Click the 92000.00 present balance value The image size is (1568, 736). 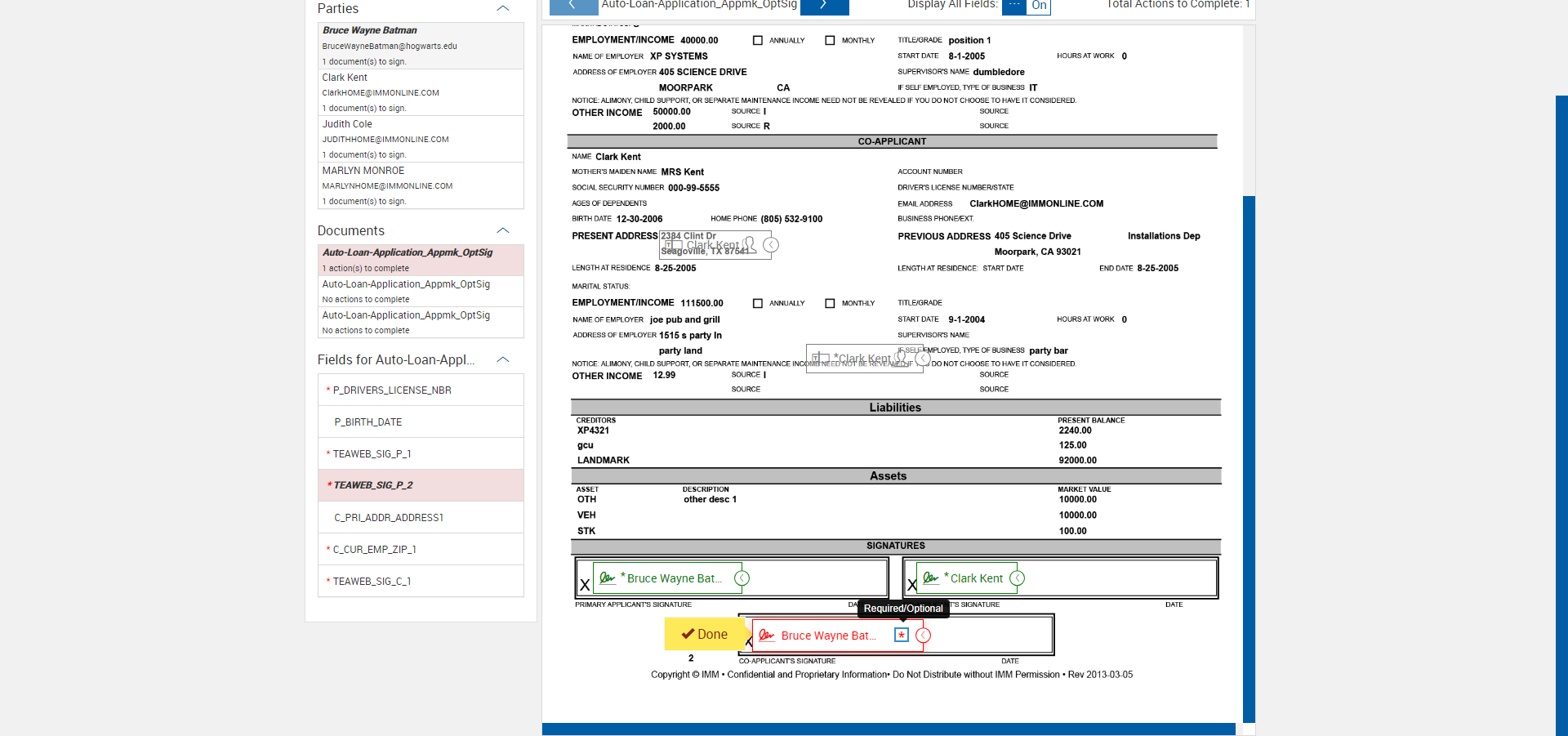point(1078,461)
